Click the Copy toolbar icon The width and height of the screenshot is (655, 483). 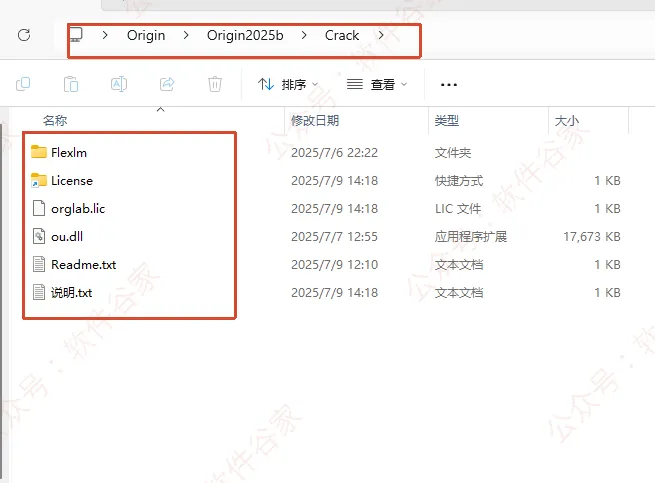point(23,84)
